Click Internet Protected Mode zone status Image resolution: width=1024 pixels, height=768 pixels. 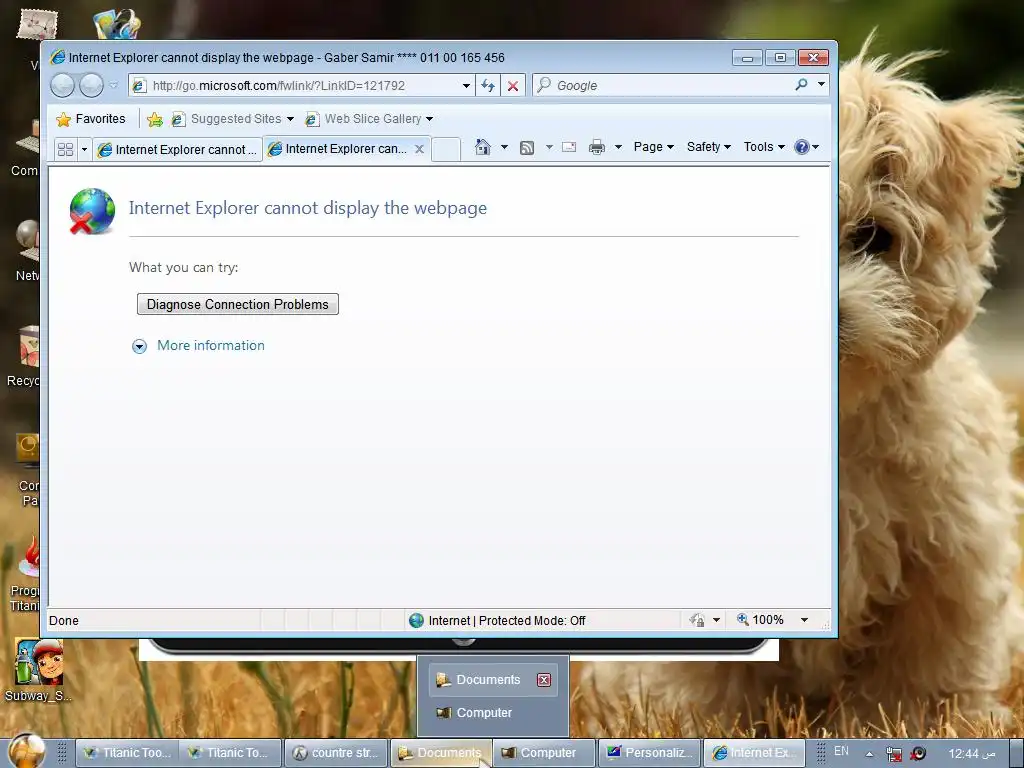tap(497, 620)
